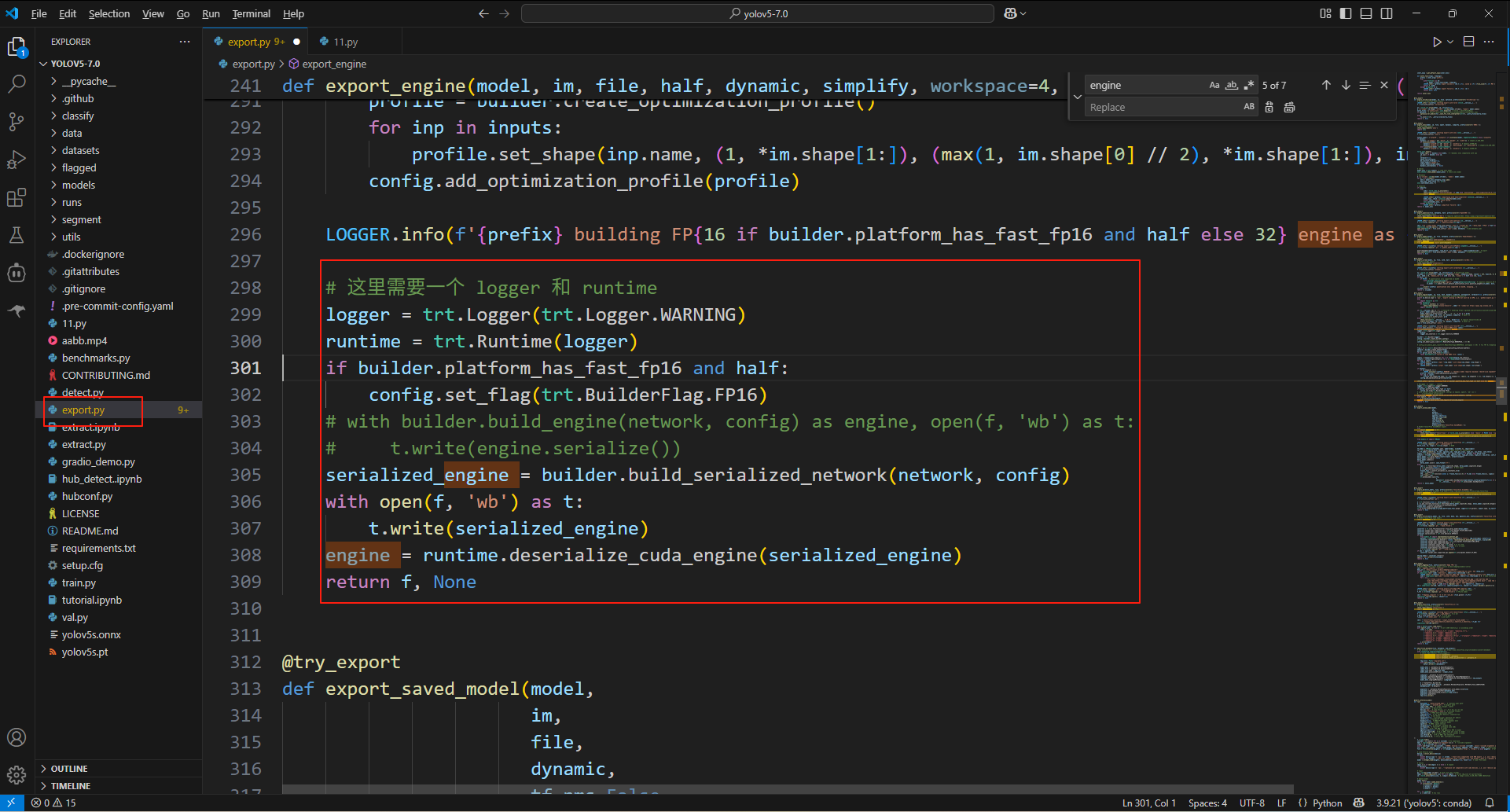Collapse the OUTLINE section

pyautogui.click(x=69, y=768)
